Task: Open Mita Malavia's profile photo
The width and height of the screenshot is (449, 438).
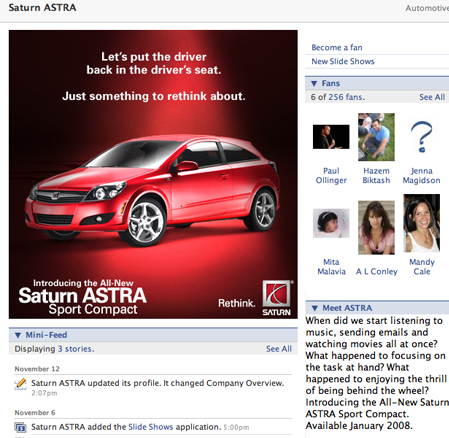Action: (331, 223)
